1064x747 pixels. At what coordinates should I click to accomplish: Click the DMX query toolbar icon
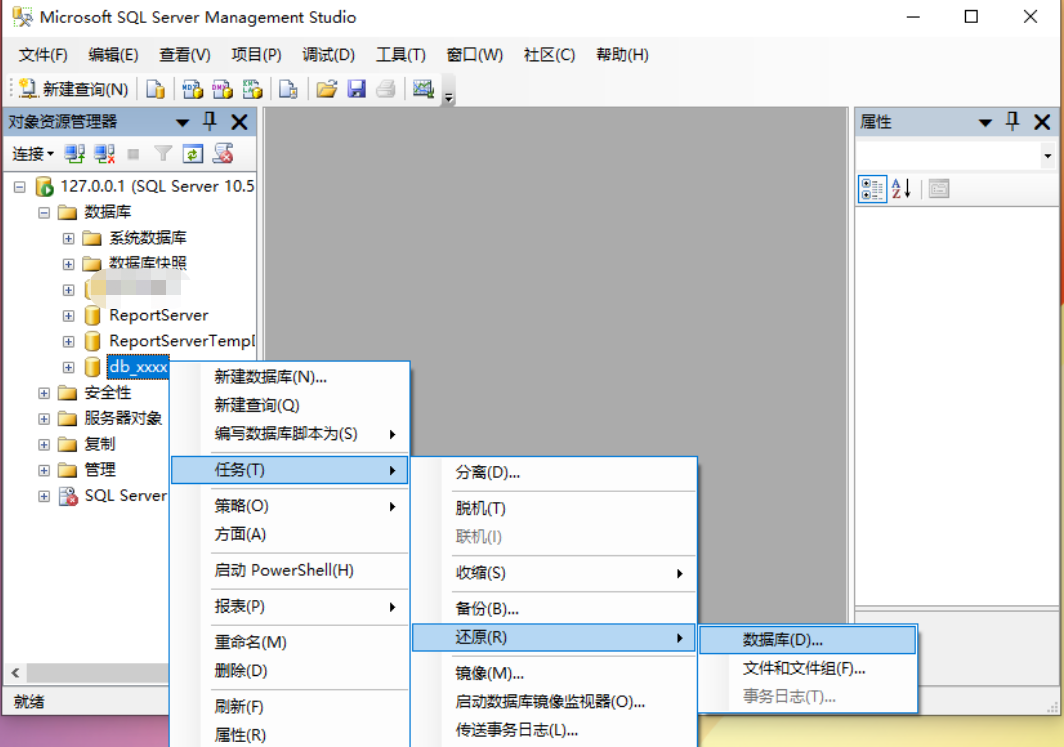click(x=222, y=89)
